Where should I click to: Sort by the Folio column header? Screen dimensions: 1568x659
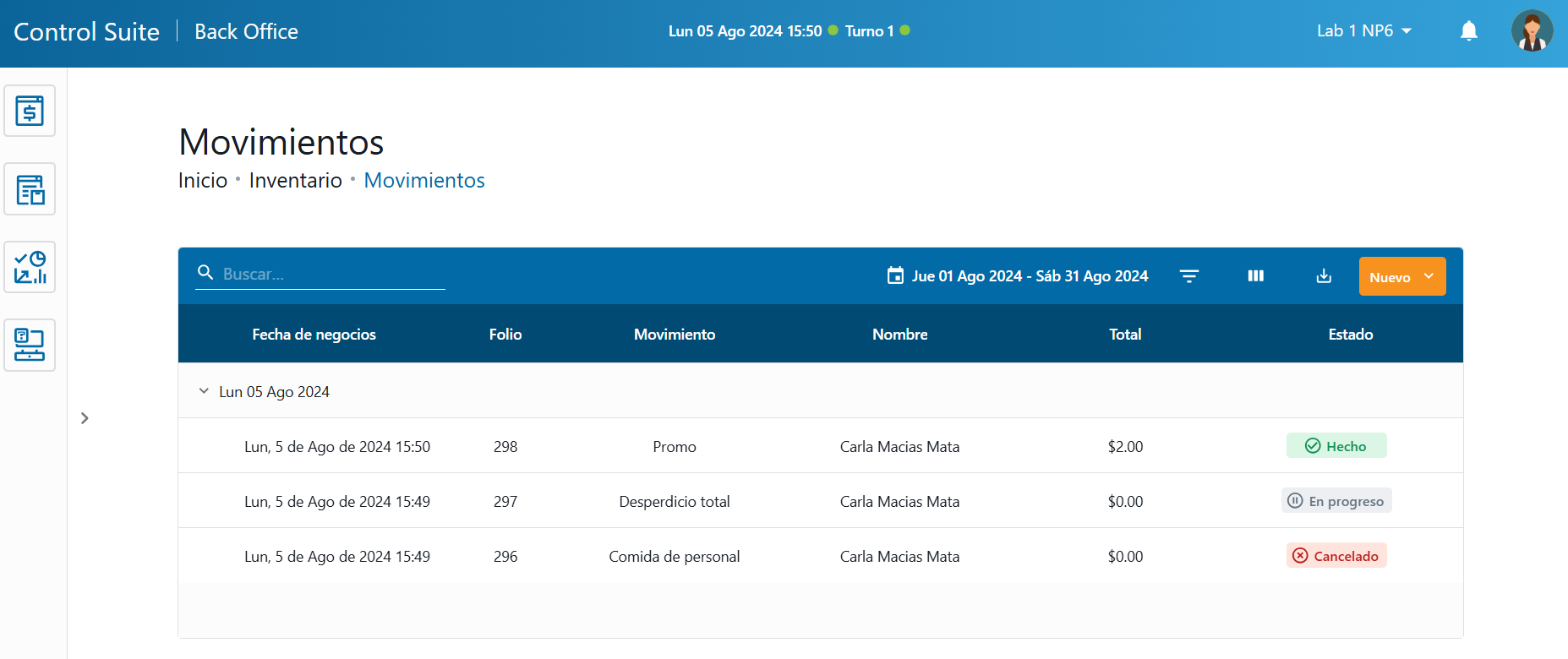tap(505, 335)
